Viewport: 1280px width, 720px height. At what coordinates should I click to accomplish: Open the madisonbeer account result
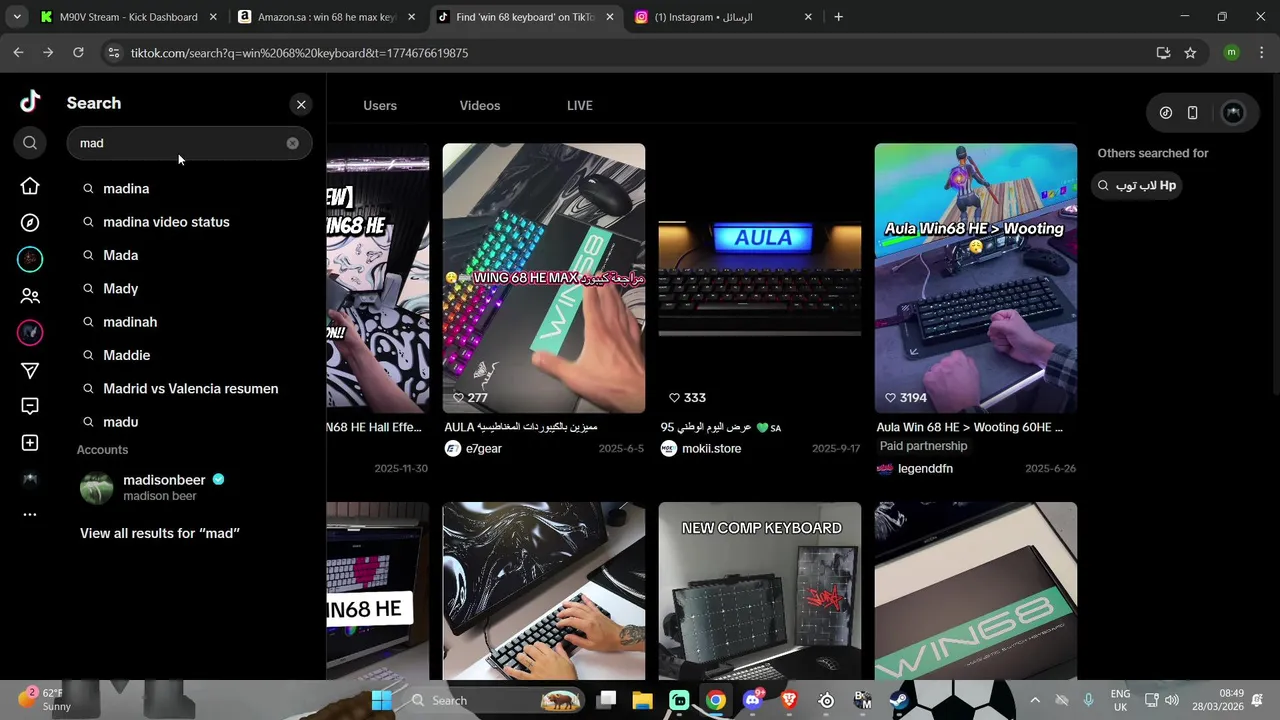point(188,487)
